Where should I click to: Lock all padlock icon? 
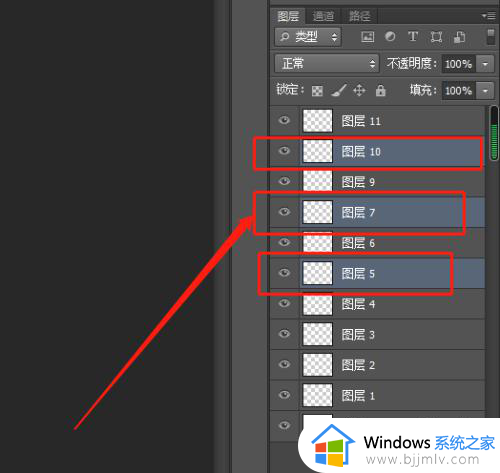click(380, 90)
